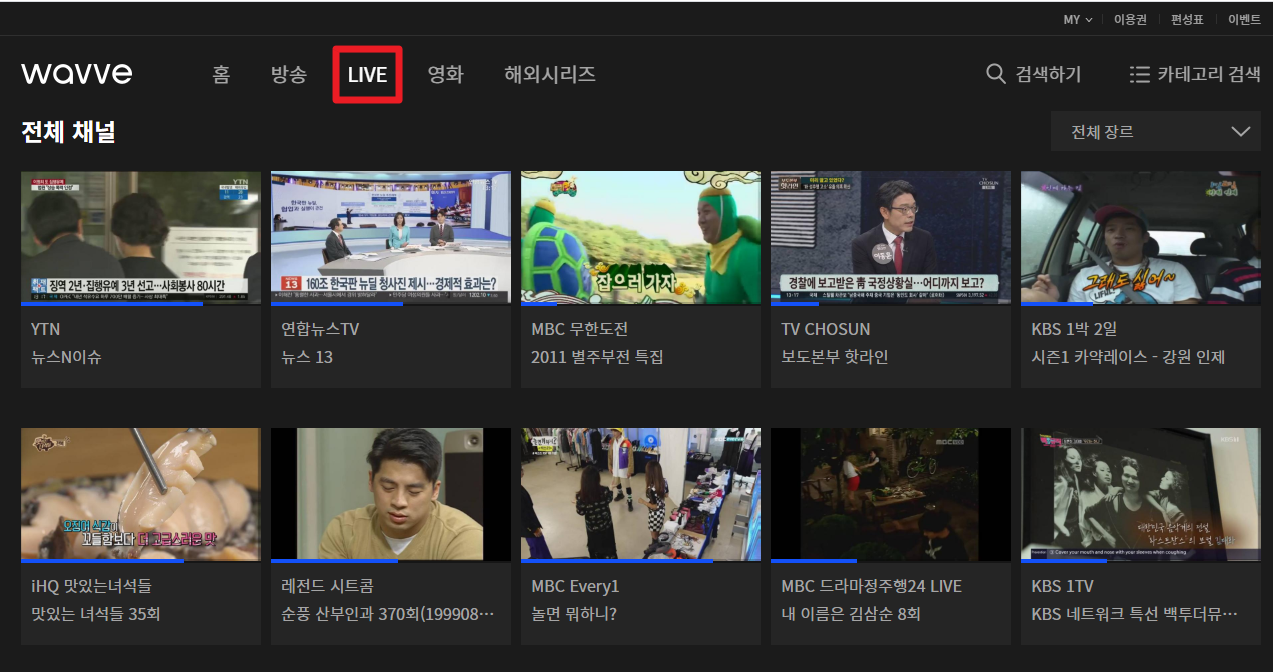
Task: Play the YTN 뉴스N이슈 channel
Action: coord(140,237)
